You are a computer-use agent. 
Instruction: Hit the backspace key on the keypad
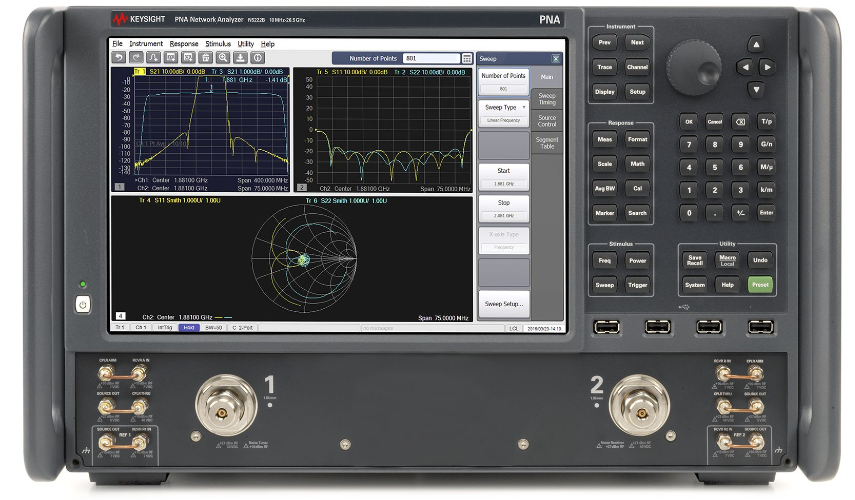[x=740, y=122]
